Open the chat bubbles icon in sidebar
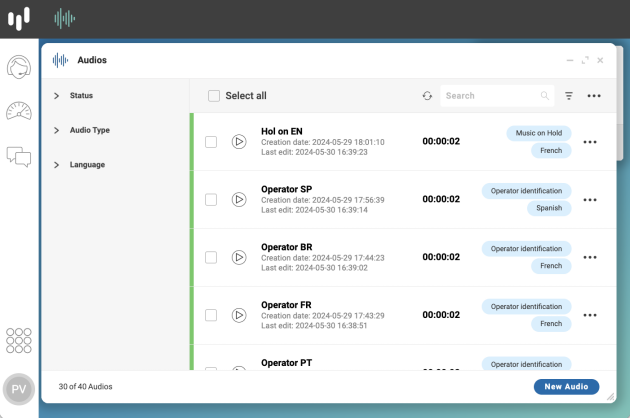Viewport: 630px width, 418px height. (x=19, y=157)
